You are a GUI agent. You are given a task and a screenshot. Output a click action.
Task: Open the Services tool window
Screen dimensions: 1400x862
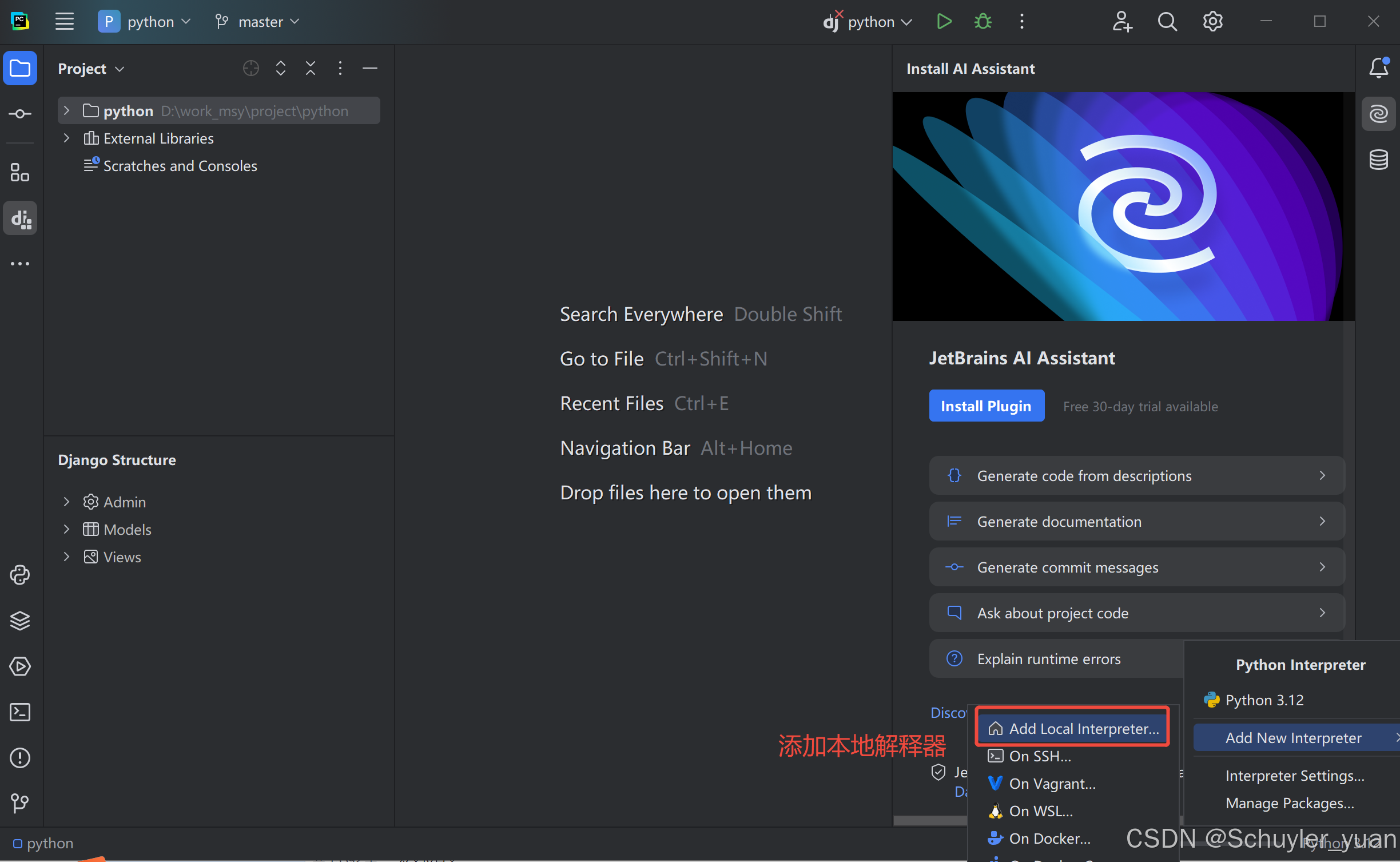pos(20,666)
